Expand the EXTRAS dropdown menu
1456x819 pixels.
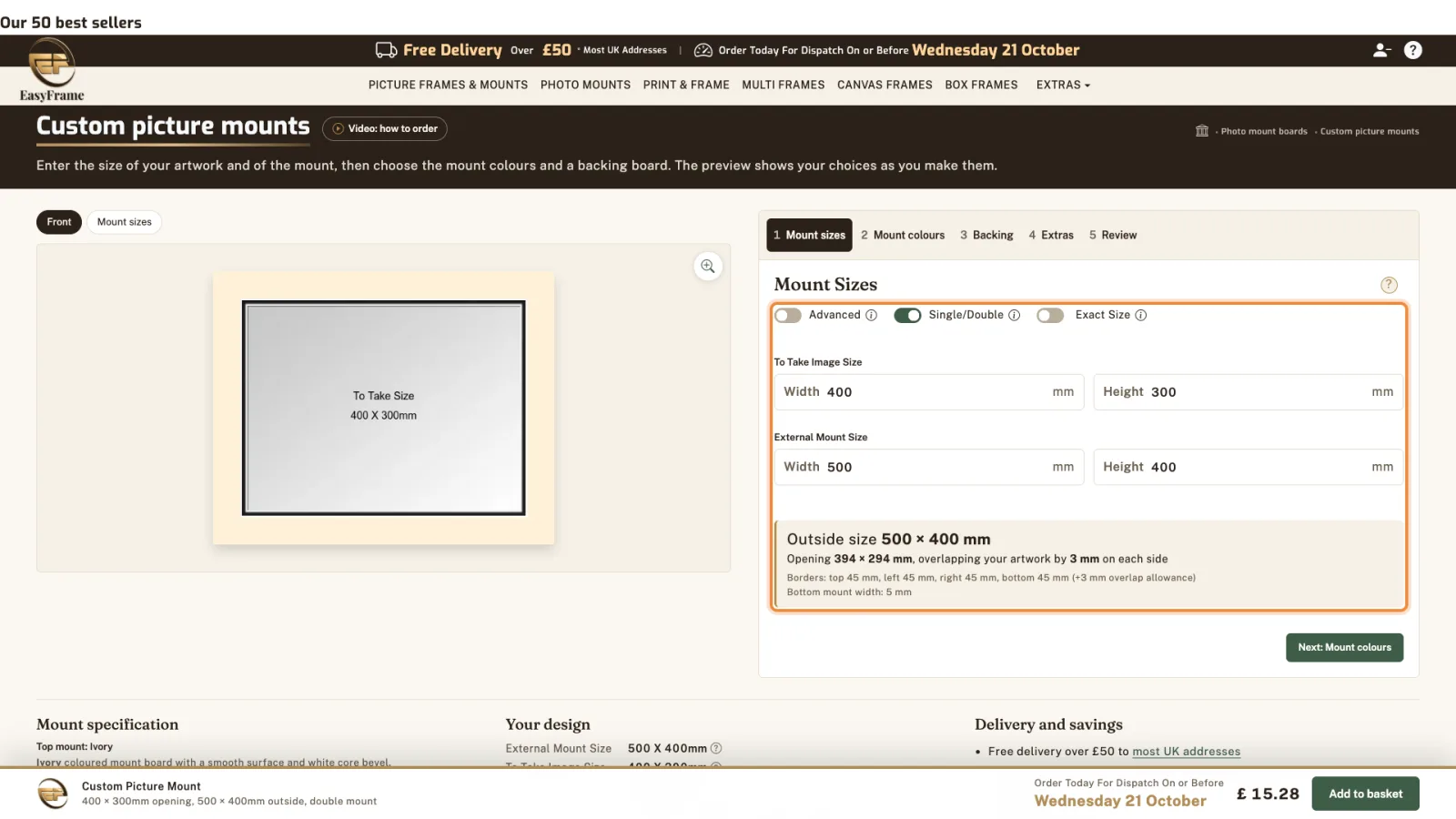tap(1063, 85)
